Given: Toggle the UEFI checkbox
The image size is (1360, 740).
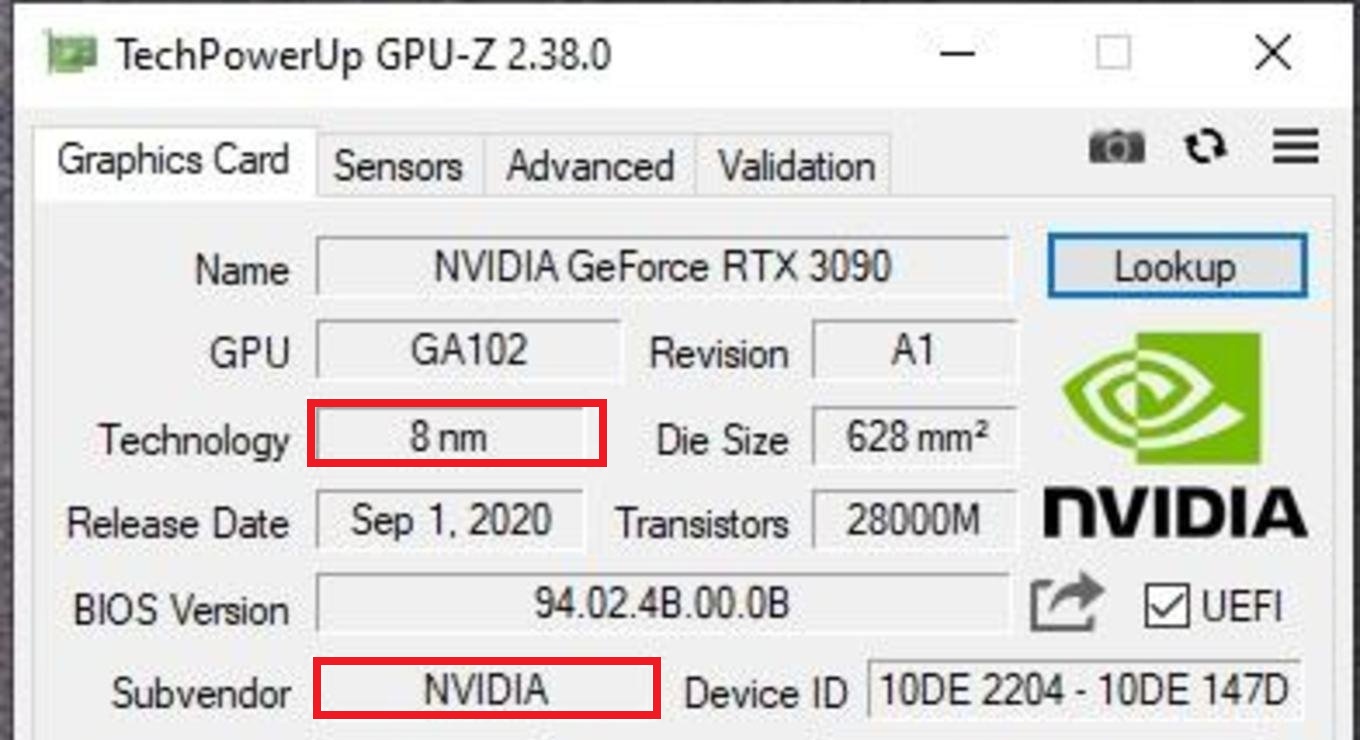Looking at the screenshot, I should pos(1166,607).
